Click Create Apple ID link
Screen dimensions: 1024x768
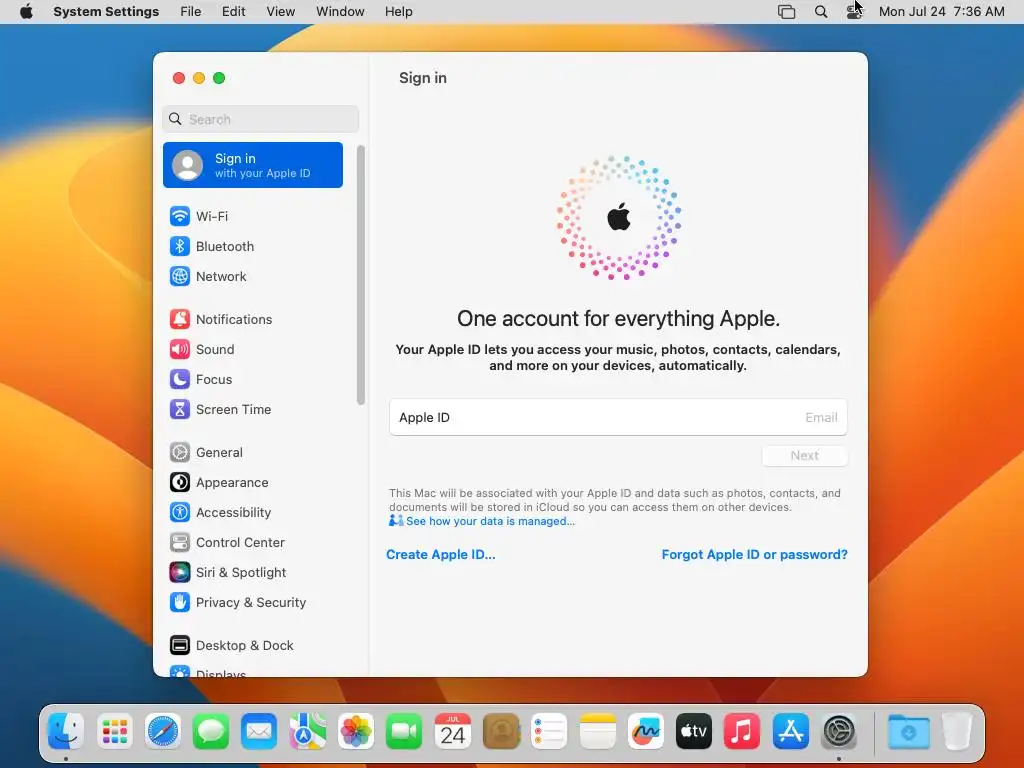441,554
